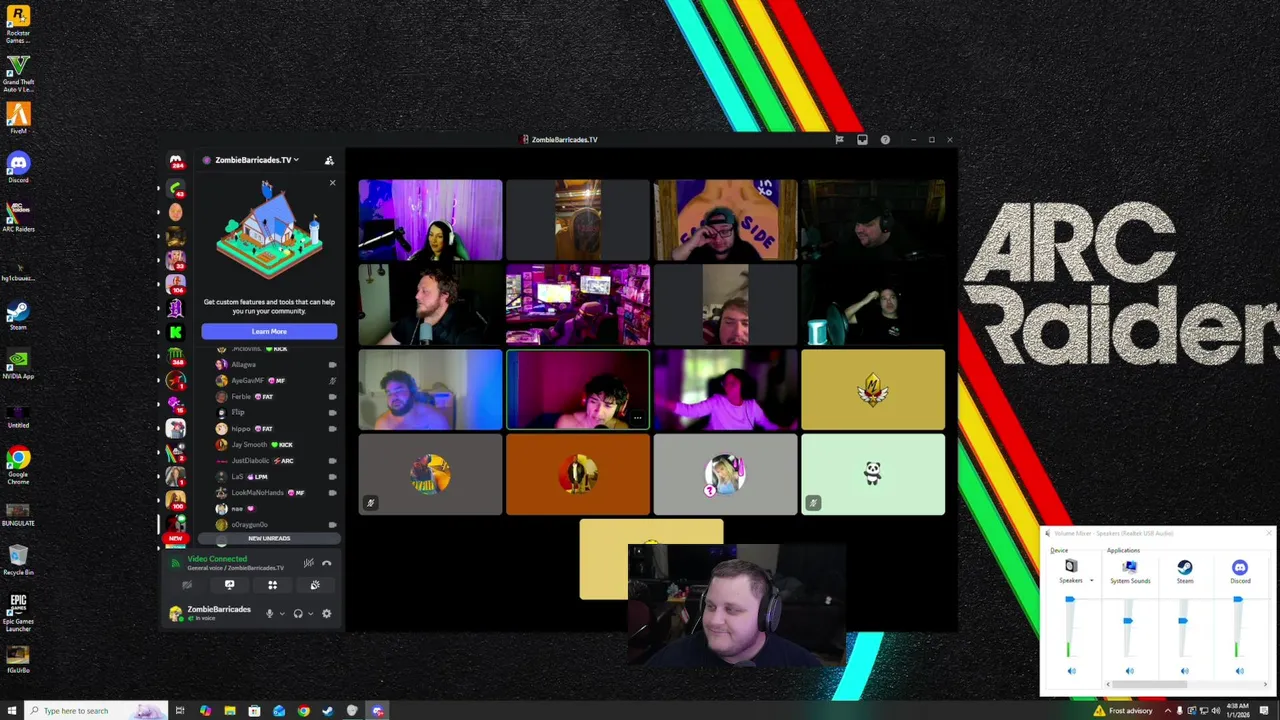Open headphone output options arrow

(x=310, y=613)
